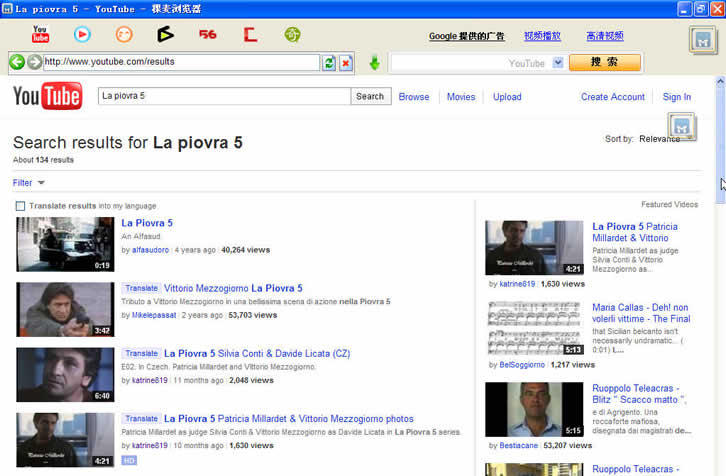Viewport: 726px width, 476px height.
Task: Open featured La Piovra 5 Patricia Millardet & Vittorio
Action: coord(635,232)
